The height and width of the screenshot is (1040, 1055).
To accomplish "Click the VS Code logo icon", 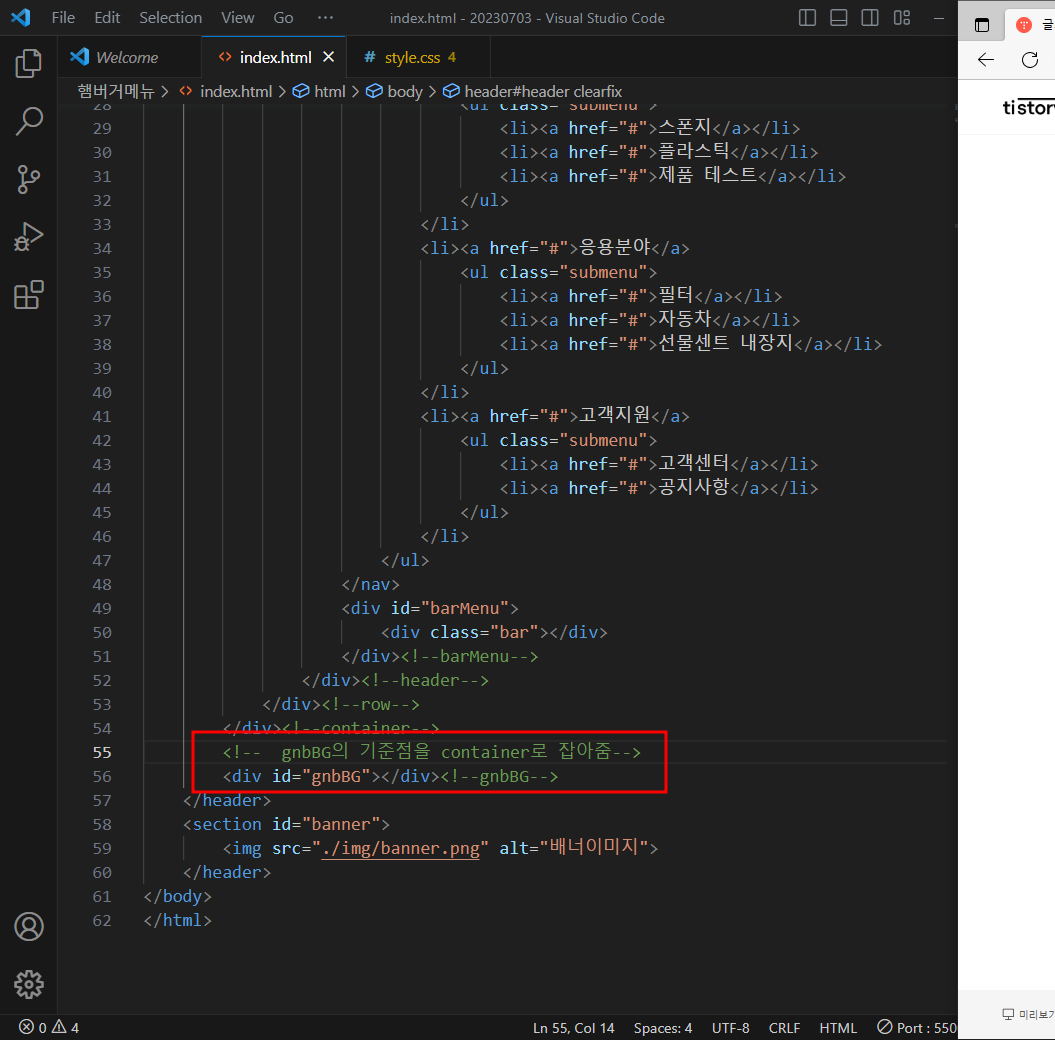I will click(x=21, y=17).
